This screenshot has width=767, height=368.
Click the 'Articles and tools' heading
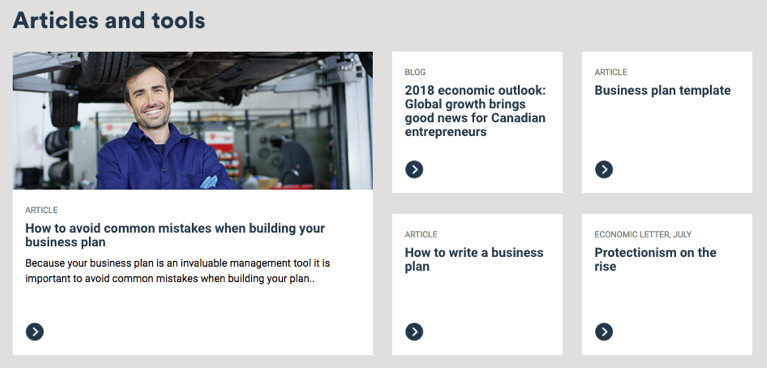(109, 20)
